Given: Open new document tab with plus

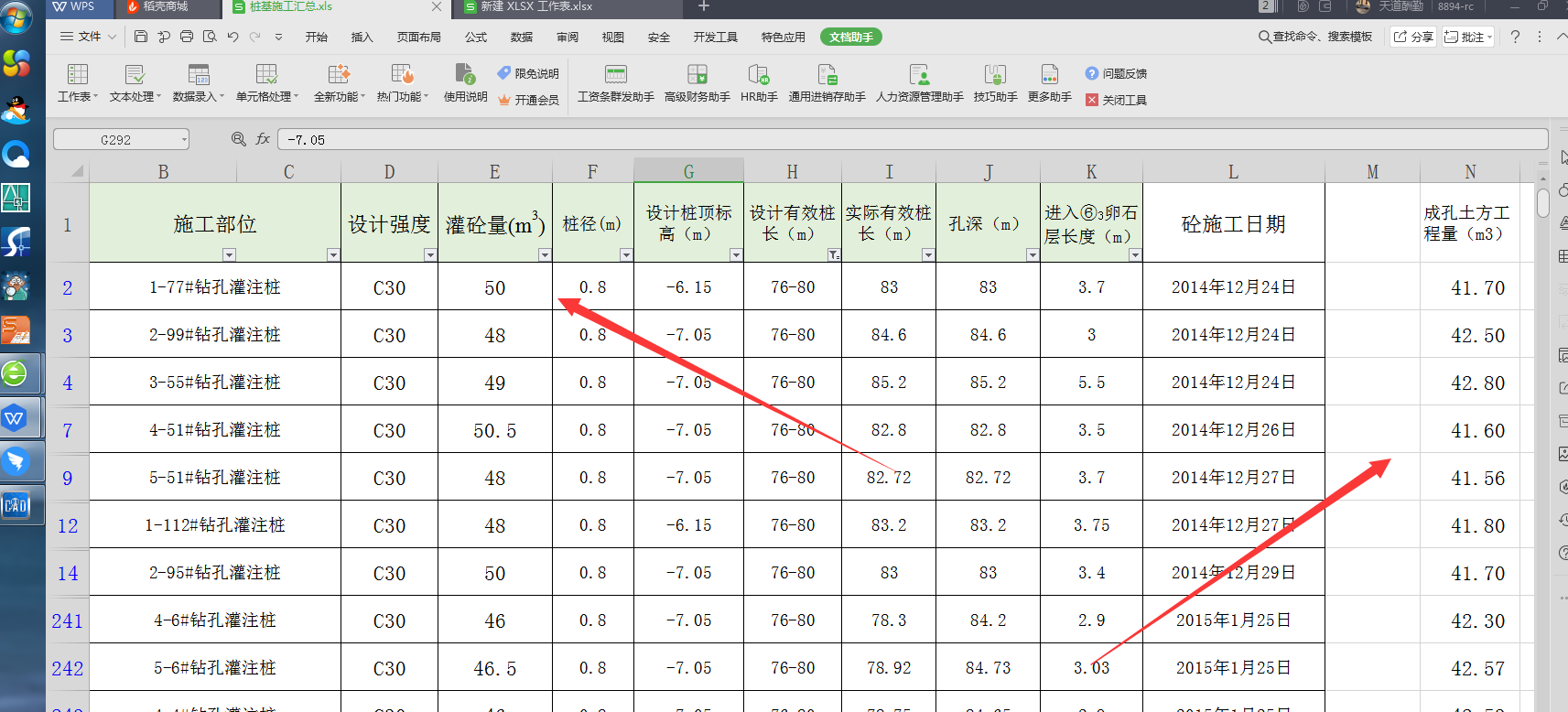Looking at the screenshot, I should (x=704, y=6).
